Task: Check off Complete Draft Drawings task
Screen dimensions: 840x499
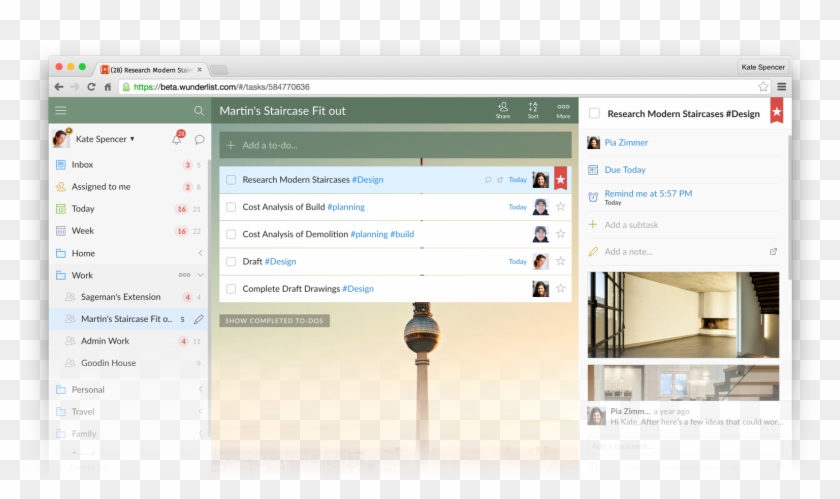Action: (231, 289)
